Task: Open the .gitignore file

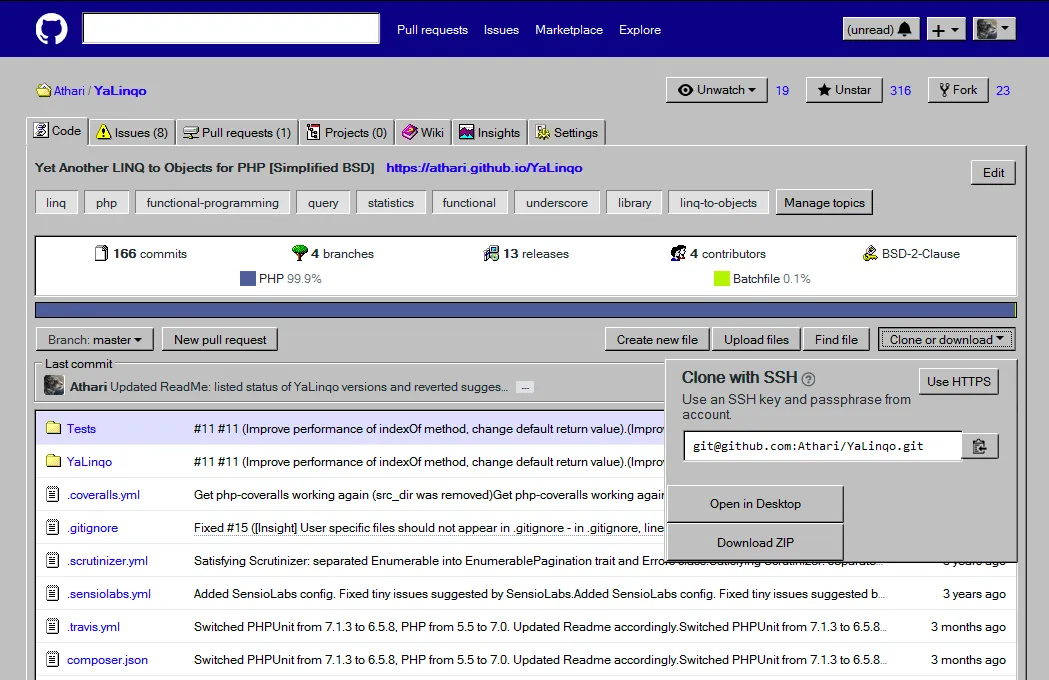Action: (x=92, y=528)
